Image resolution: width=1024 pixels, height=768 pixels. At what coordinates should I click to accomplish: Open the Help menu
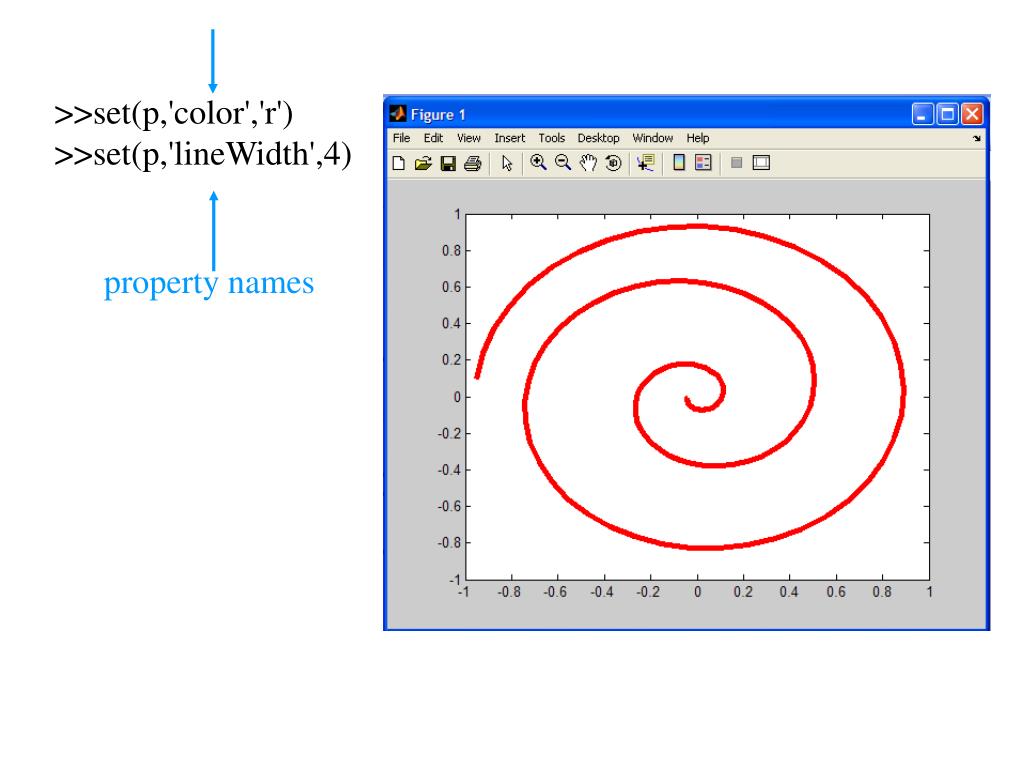pyautogui.click(x=697, y=138)
